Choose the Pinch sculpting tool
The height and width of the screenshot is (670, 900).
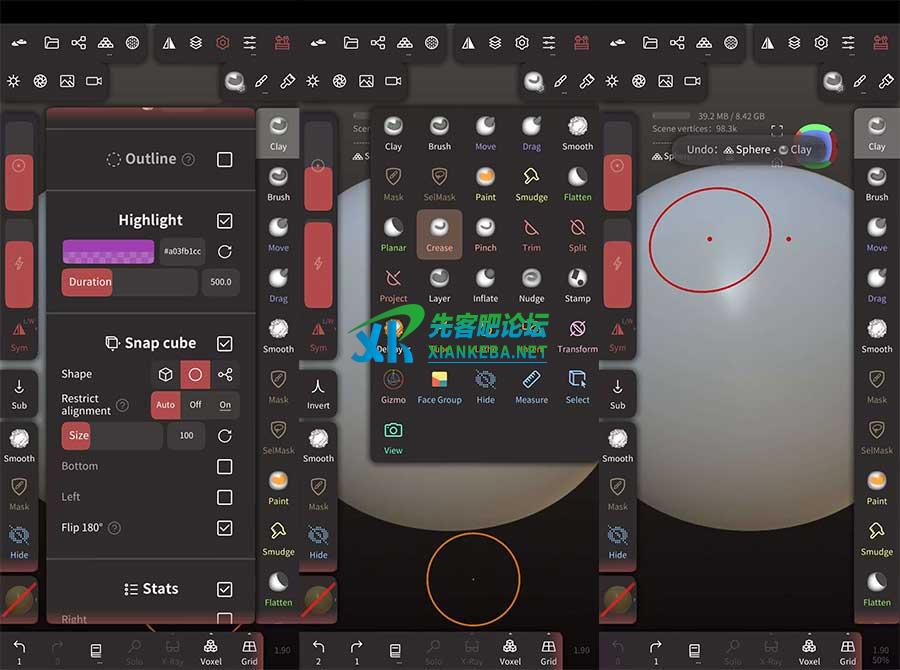[x=485, y=233]
